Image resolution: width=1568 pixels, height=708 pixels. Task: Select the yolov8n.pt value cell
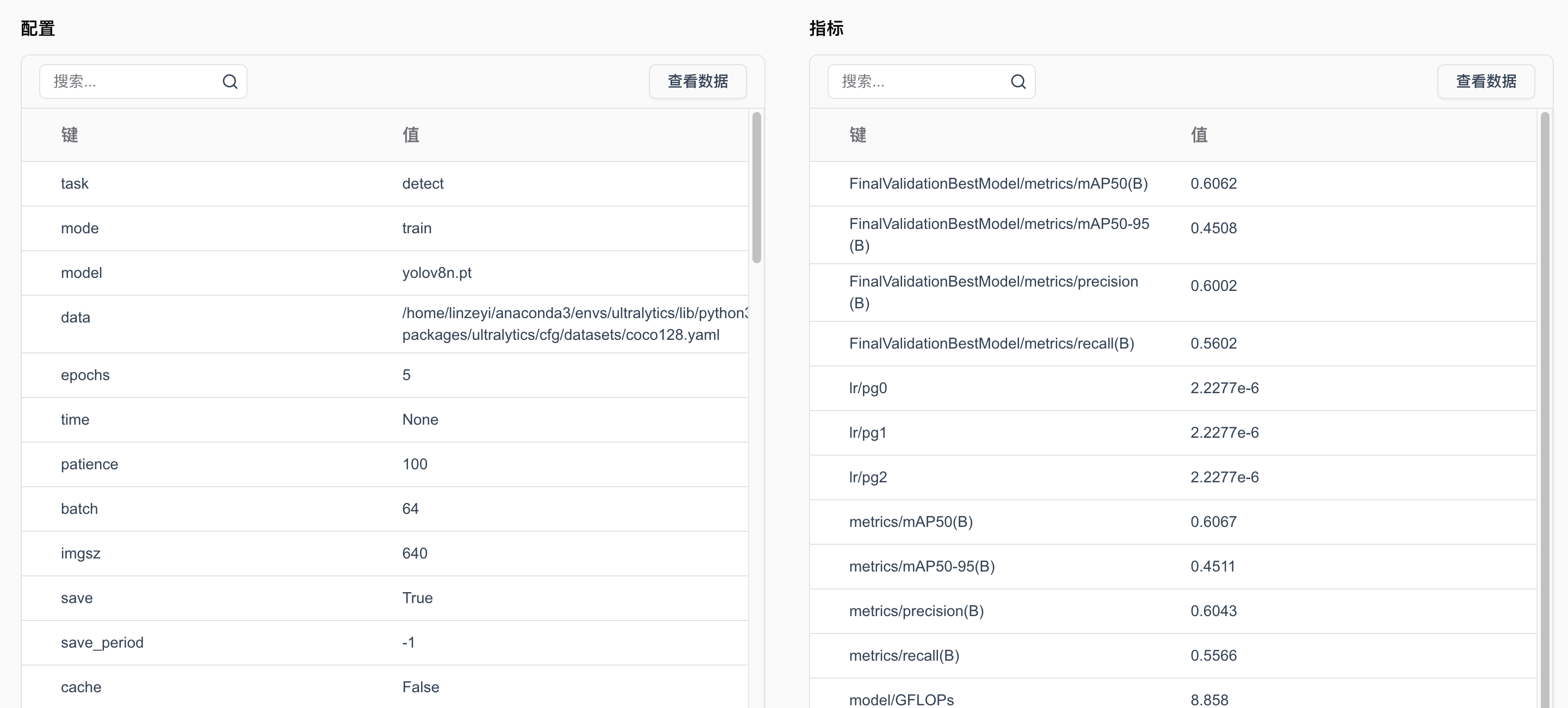click(436, 272)
